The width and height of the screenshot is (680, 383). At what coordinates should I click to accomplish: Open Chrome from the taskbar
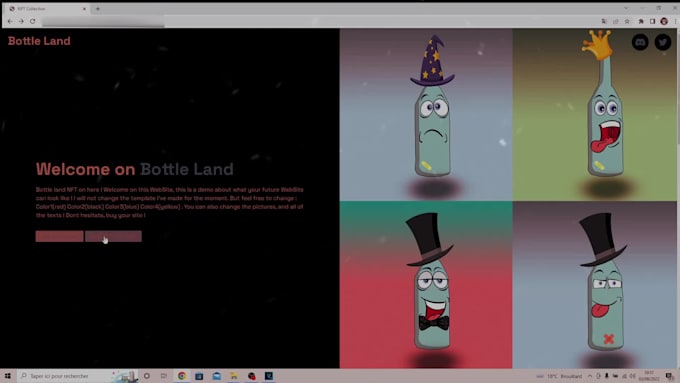182,376
